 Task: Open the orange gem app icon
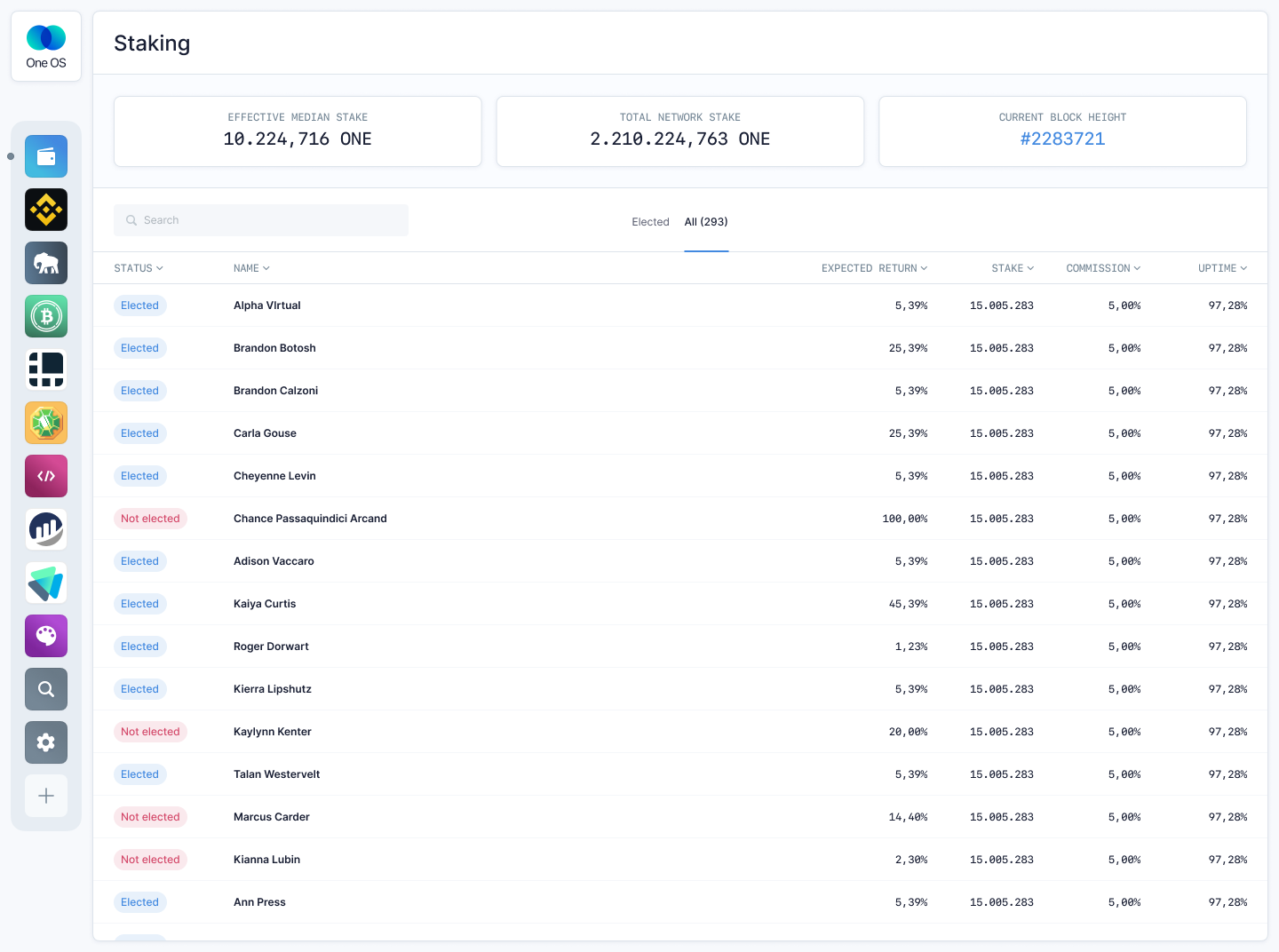(46, 423)
